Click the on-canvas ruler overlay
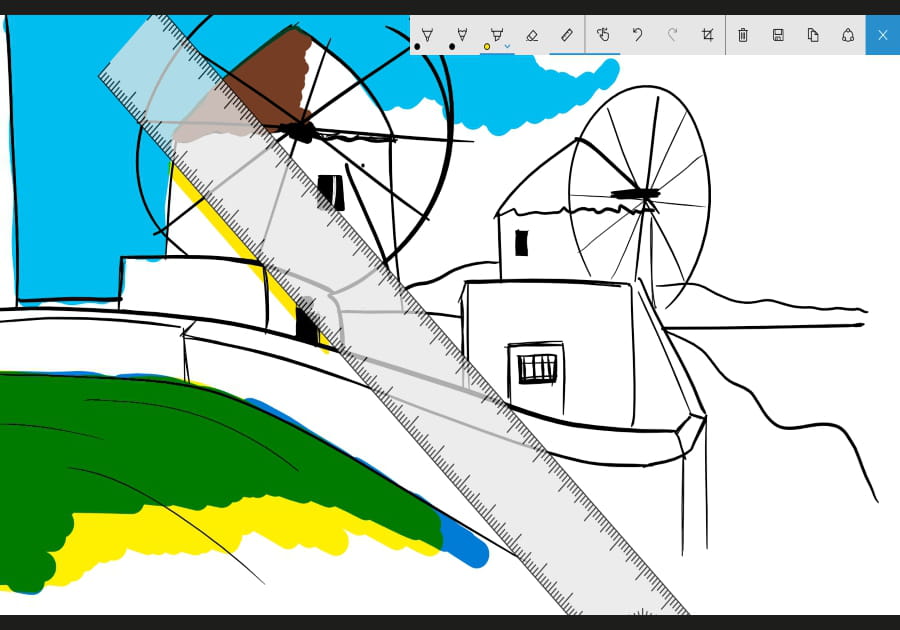Screen dimensions: 900x630 point(394,314)
